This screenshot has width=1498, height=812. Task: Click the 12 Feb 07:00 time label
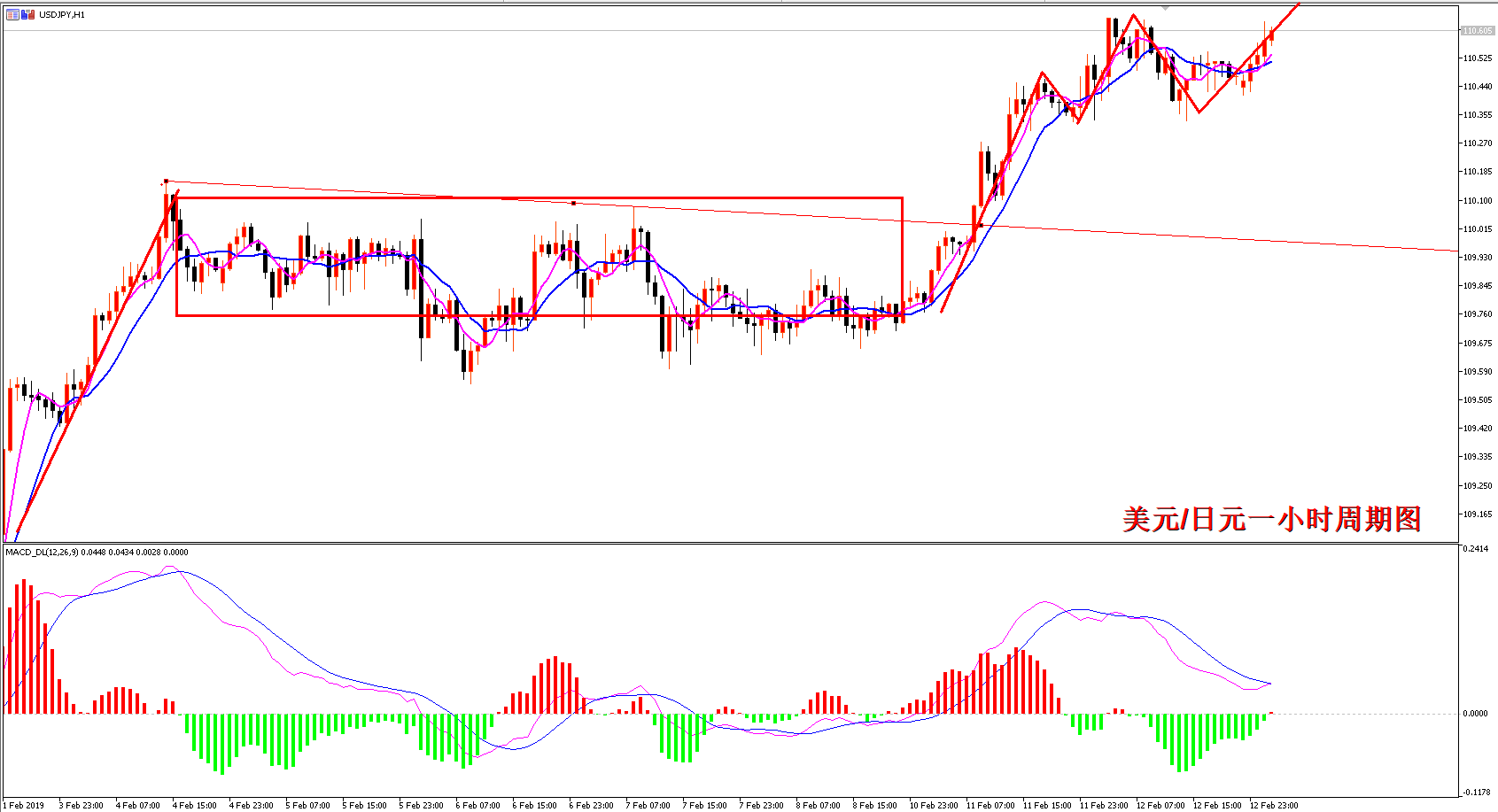[x=1160, y=806]
